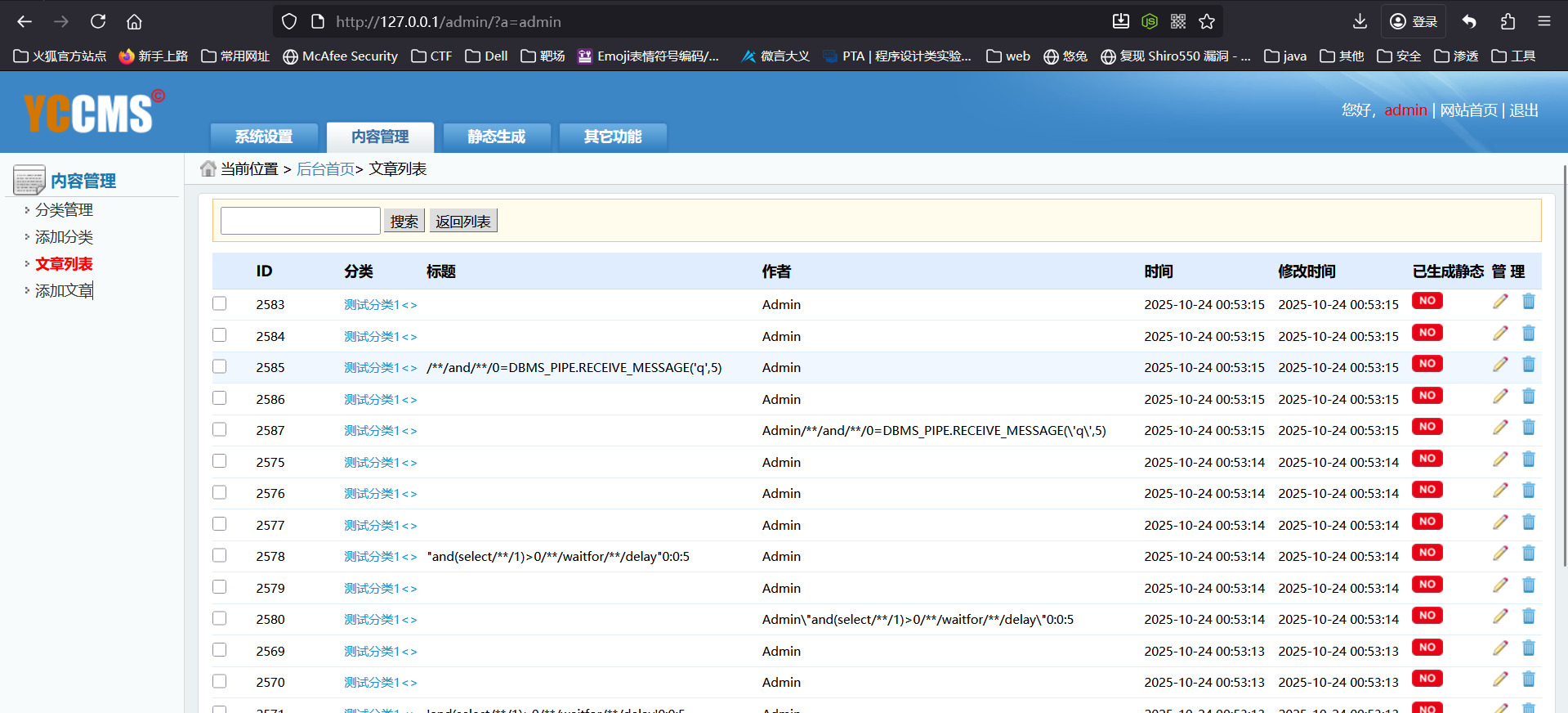Select the checkbox for article 2587

[220, 429]
